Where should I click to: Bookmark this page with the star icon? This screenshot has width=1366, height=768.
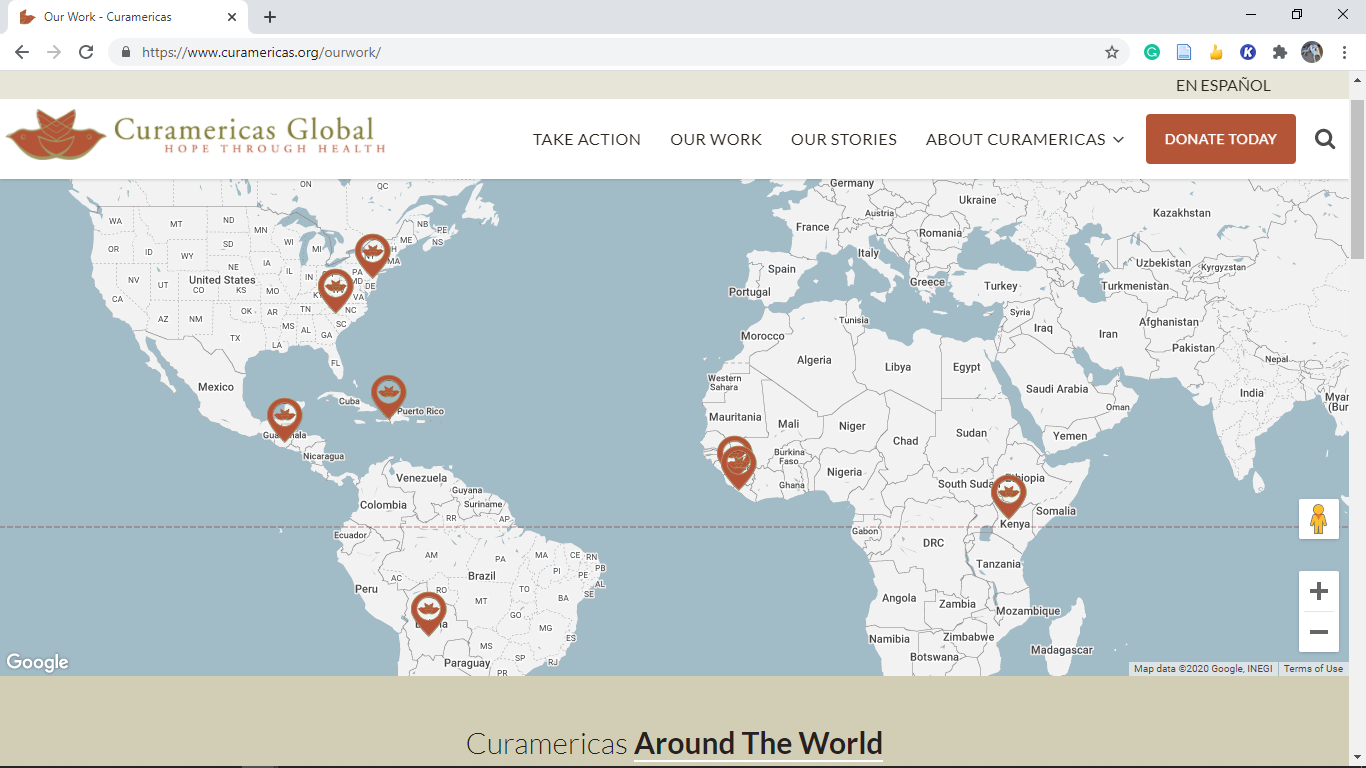[1112, 52]
